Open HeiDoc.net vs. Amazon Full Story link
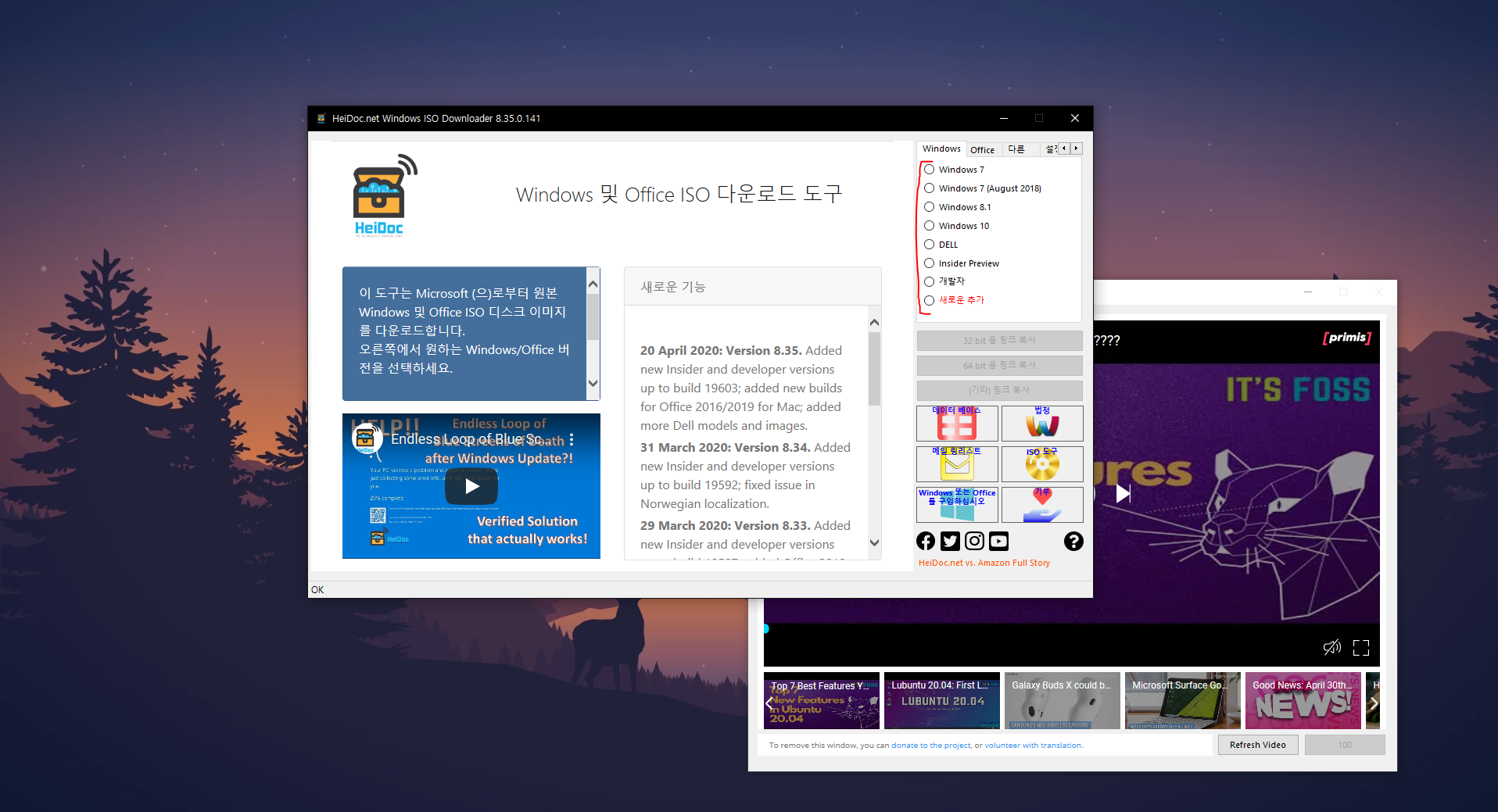The height and width of the screenshot is (812, 1498). (x=984, y=563)
